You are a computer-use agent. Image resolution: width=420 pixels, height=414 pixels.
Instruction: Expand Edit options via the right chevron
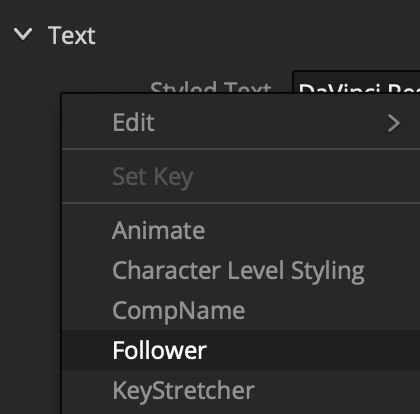click(x=394, y=124)
